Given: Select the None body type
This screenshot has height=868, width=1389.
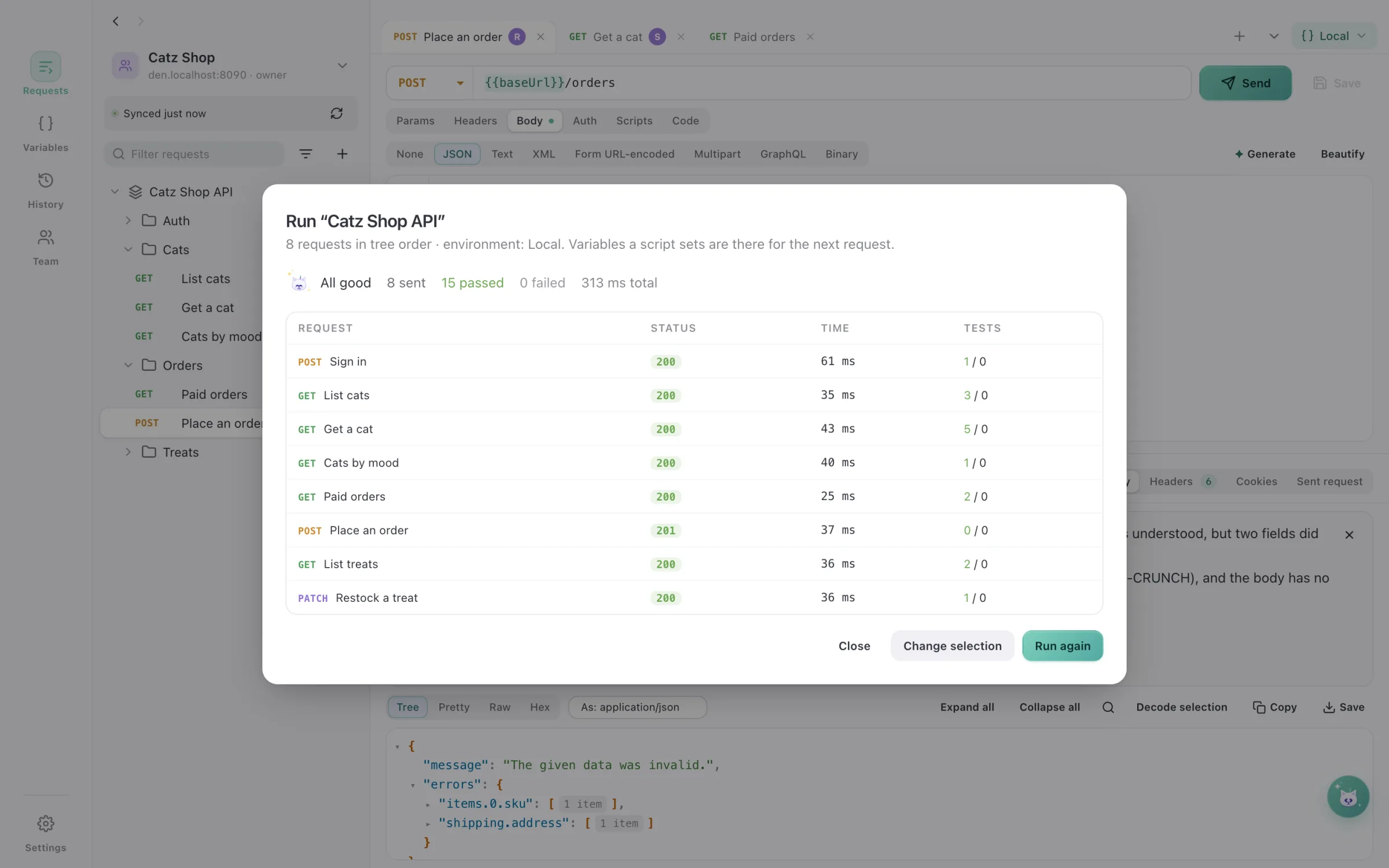Looking at the screenshot, I should click(x=410, y=154).
